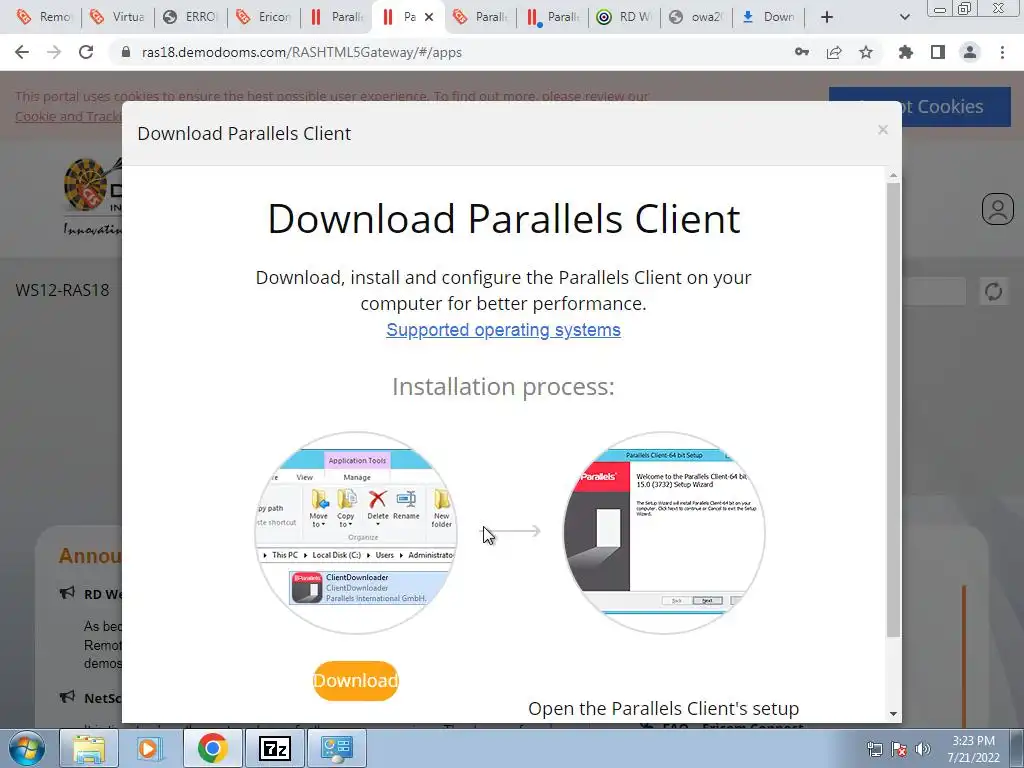The width and height of the screenshot is (1024, 768).
Task: Click the Chrome taskbar icon
Action: pyautogui.click(x=212, y=748)
